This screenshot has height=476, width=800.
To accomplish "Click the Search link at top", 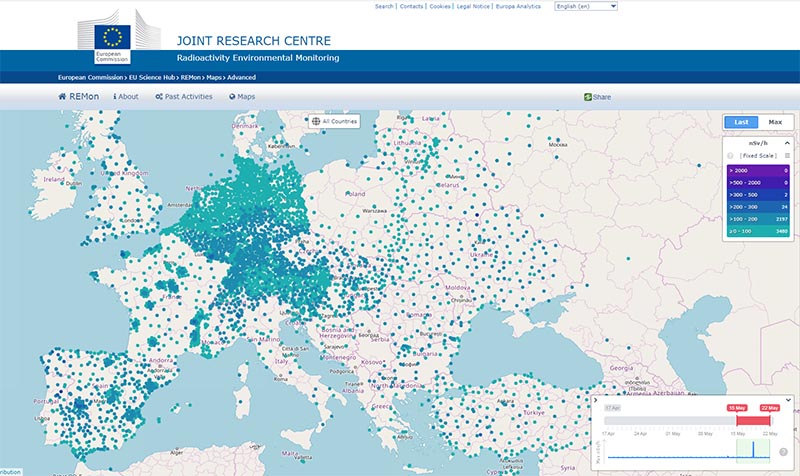I will (384, 6).
